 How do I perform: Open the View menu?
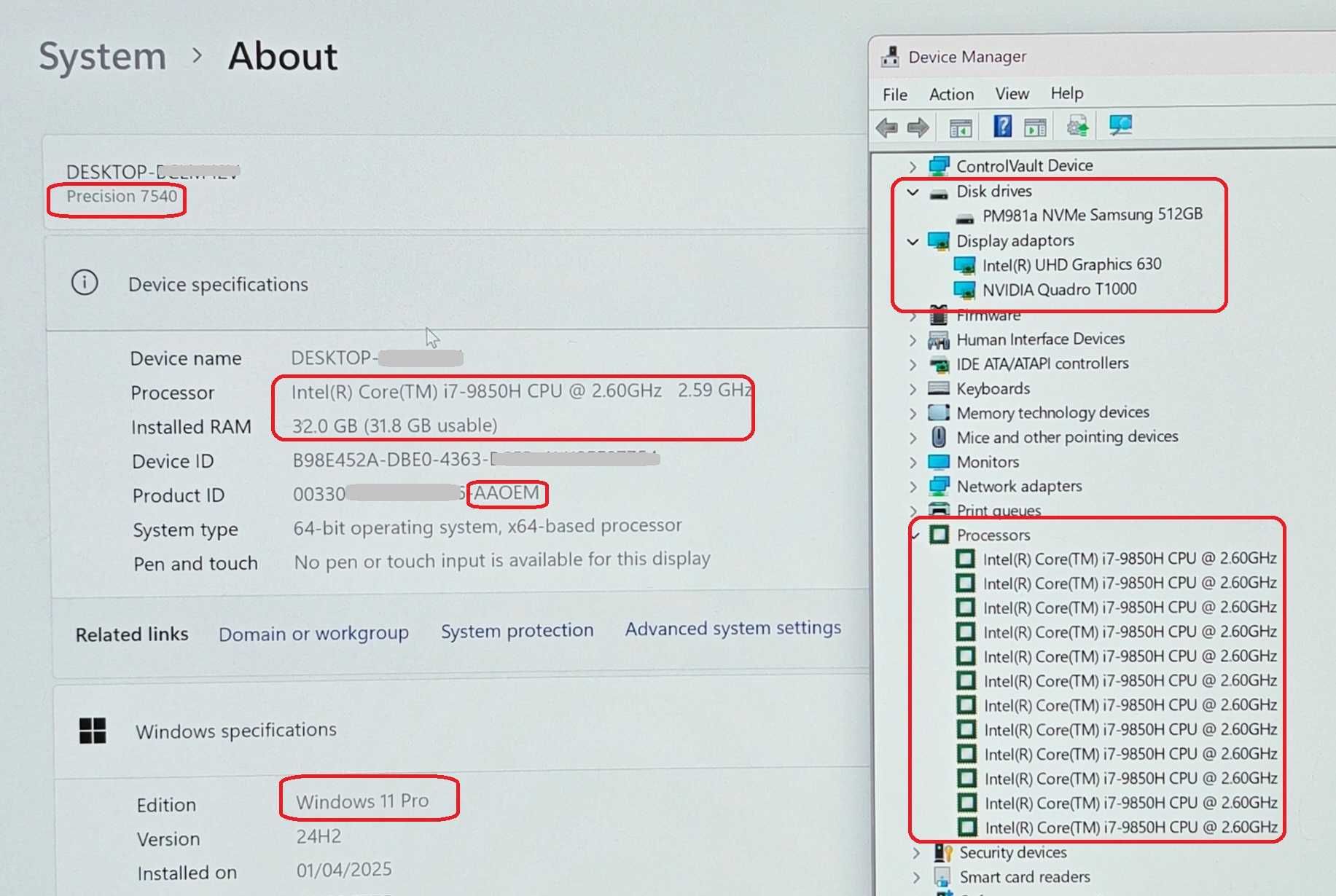(1012, 94)
